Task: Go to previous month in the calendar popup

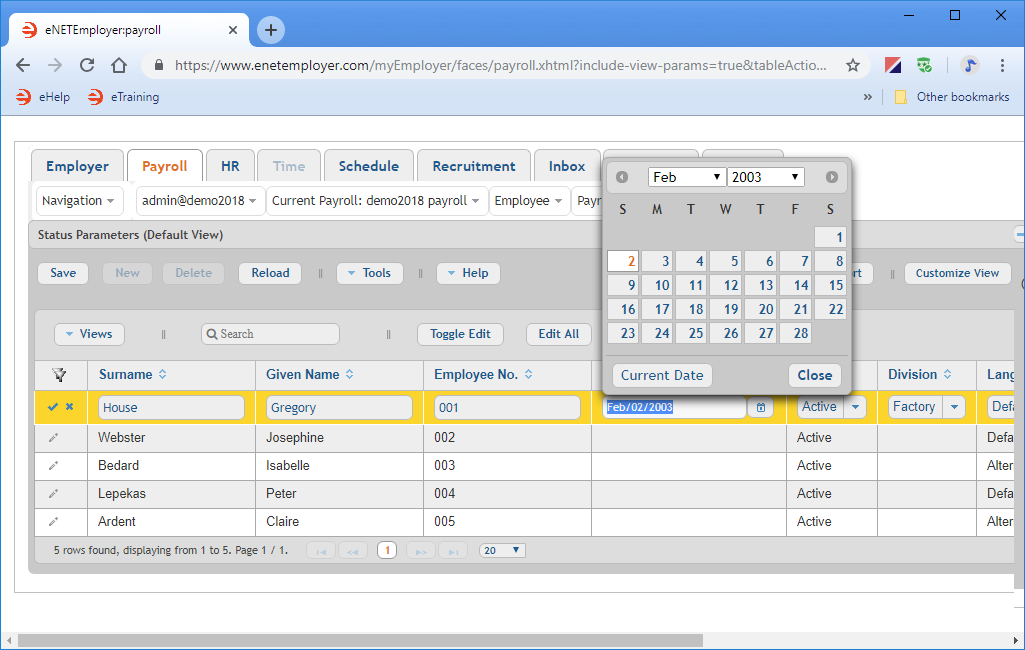Action: point(621,177)
